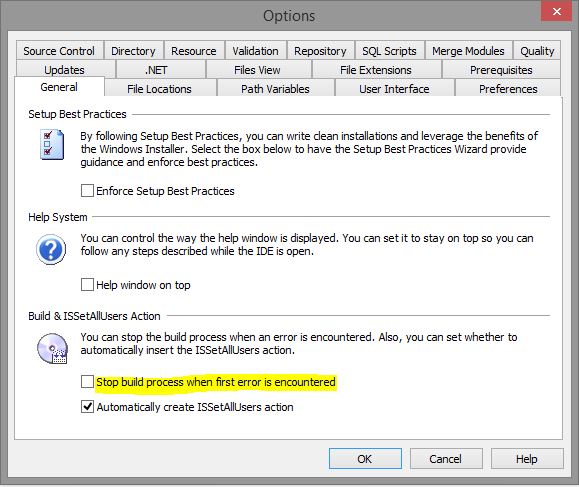Switch to the Source Control tab
Viewport: 579px width, 487px height.
[x=59, y=51]
